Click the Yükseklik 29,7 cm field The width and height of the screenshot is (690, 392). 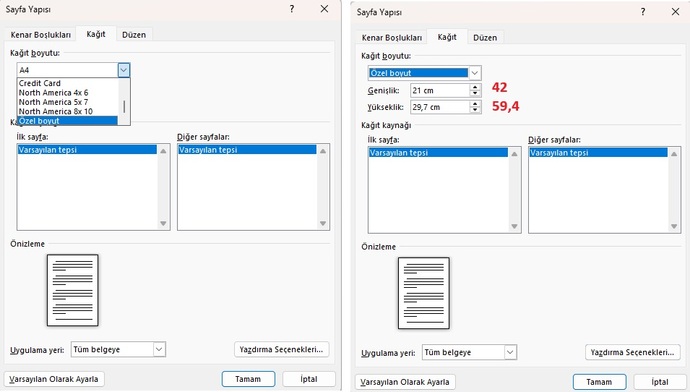440,107
